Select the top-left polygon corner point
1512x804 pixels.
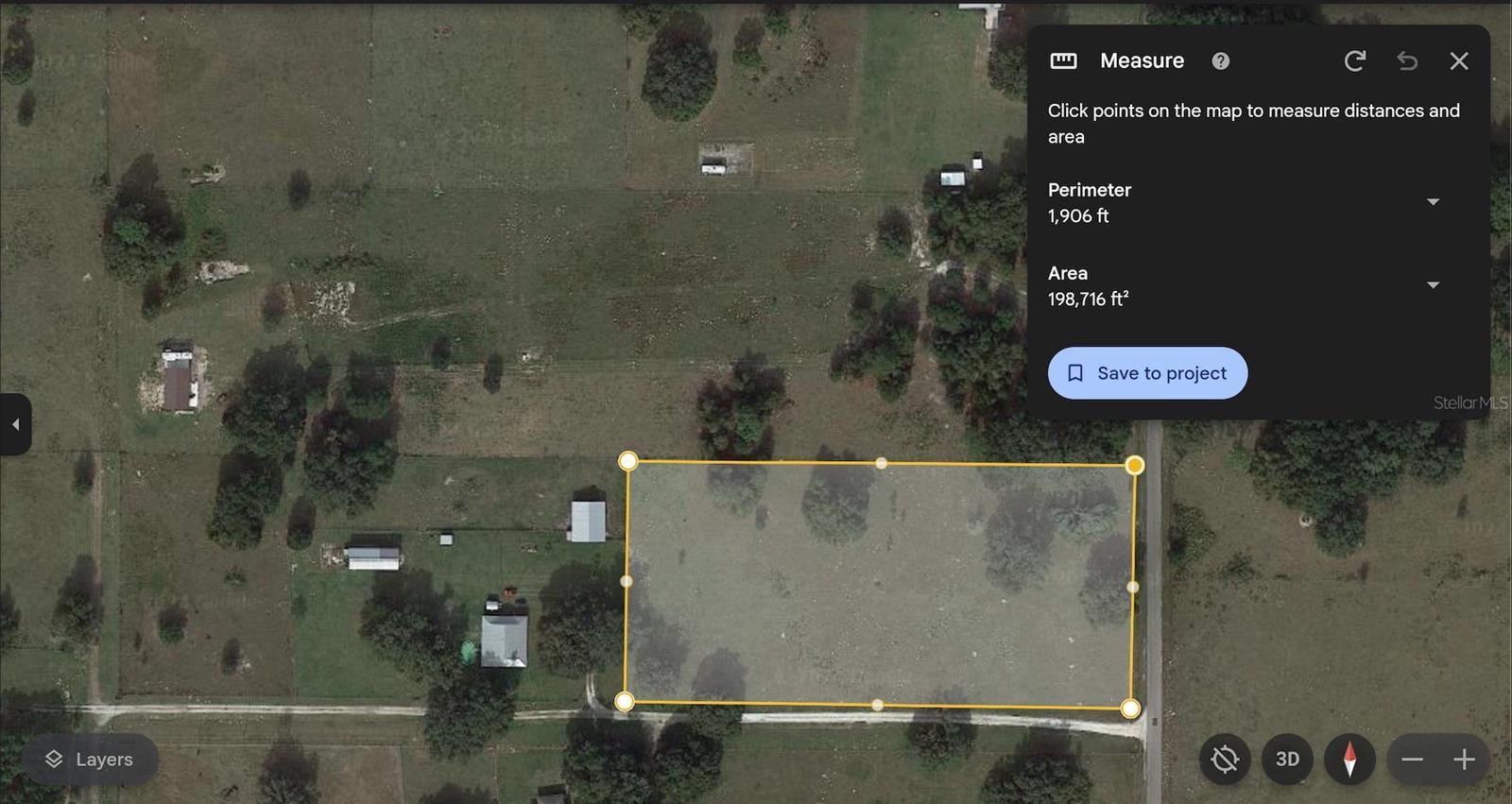[627, 461]
